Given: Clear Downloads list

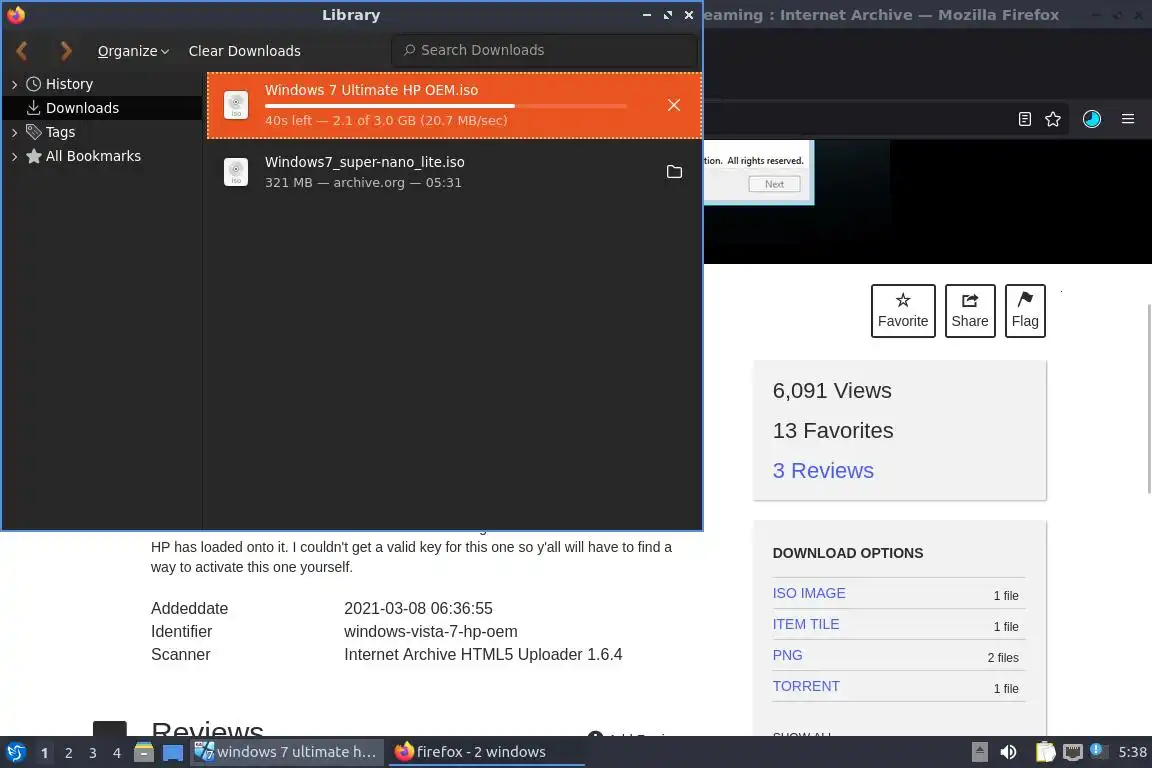Looking at the screenshot, I should click(245, 51).
